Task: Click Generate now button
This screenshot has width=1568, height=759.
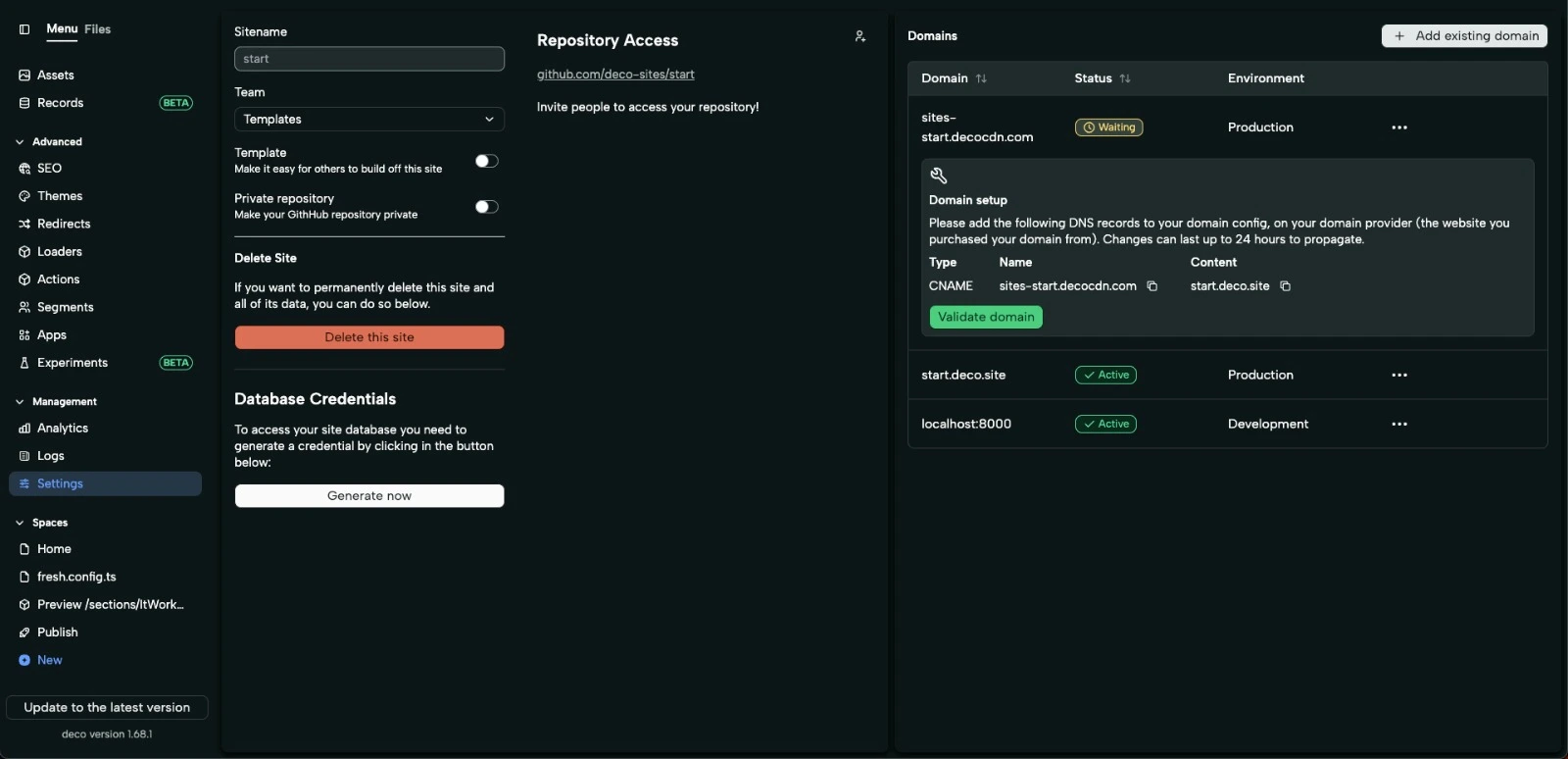Action: coord(369,496)
